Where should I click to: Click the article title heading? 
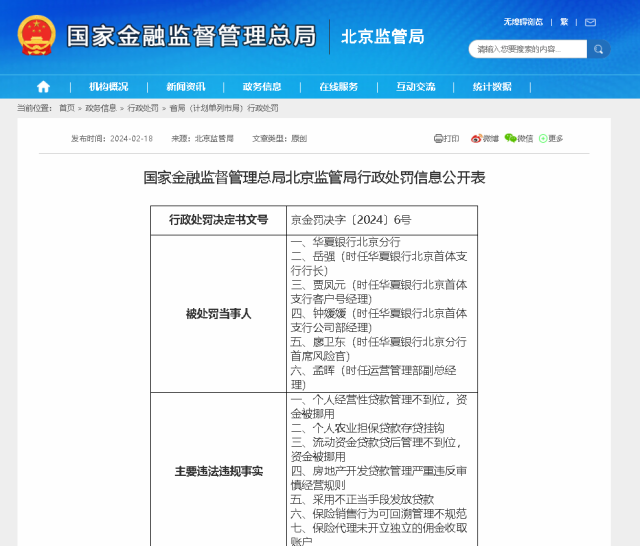click(314, 178)
